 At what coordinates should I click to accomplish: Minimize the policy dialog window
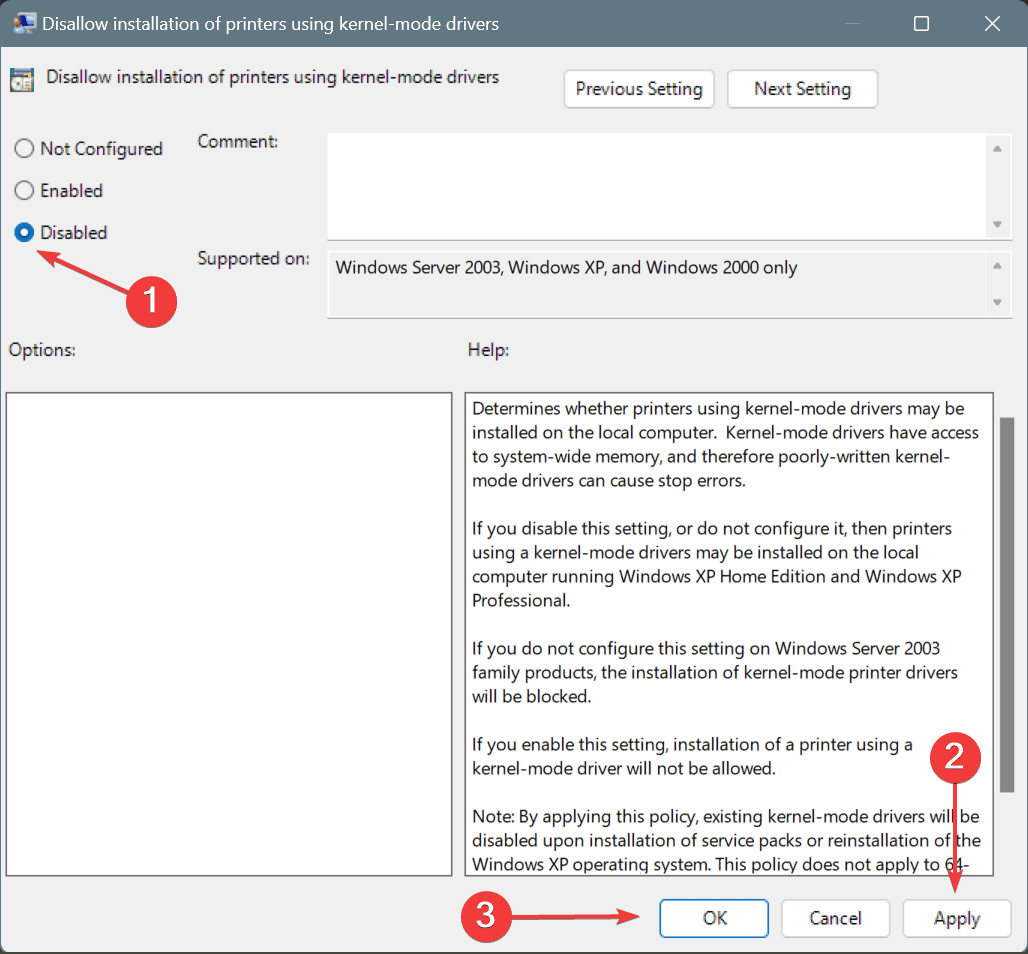852,24
